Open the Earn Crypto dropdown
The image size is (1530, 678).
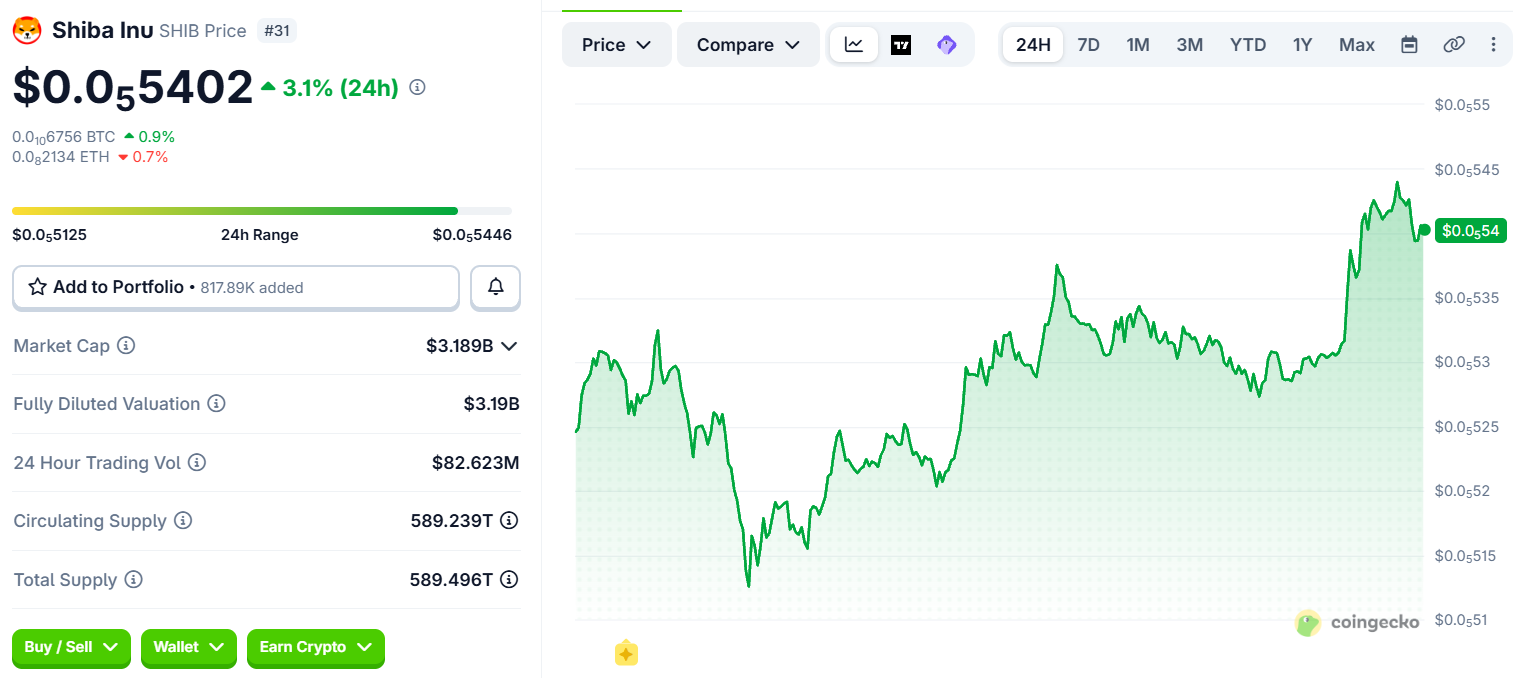[316, 648]
